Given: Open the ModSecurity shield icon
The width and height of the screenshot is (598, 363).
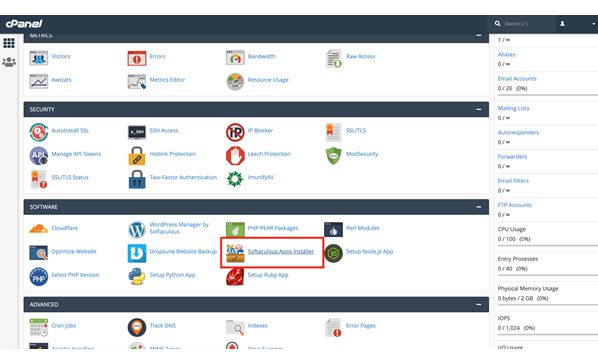Looking at the screenshot, I should (x=333, y=156).
